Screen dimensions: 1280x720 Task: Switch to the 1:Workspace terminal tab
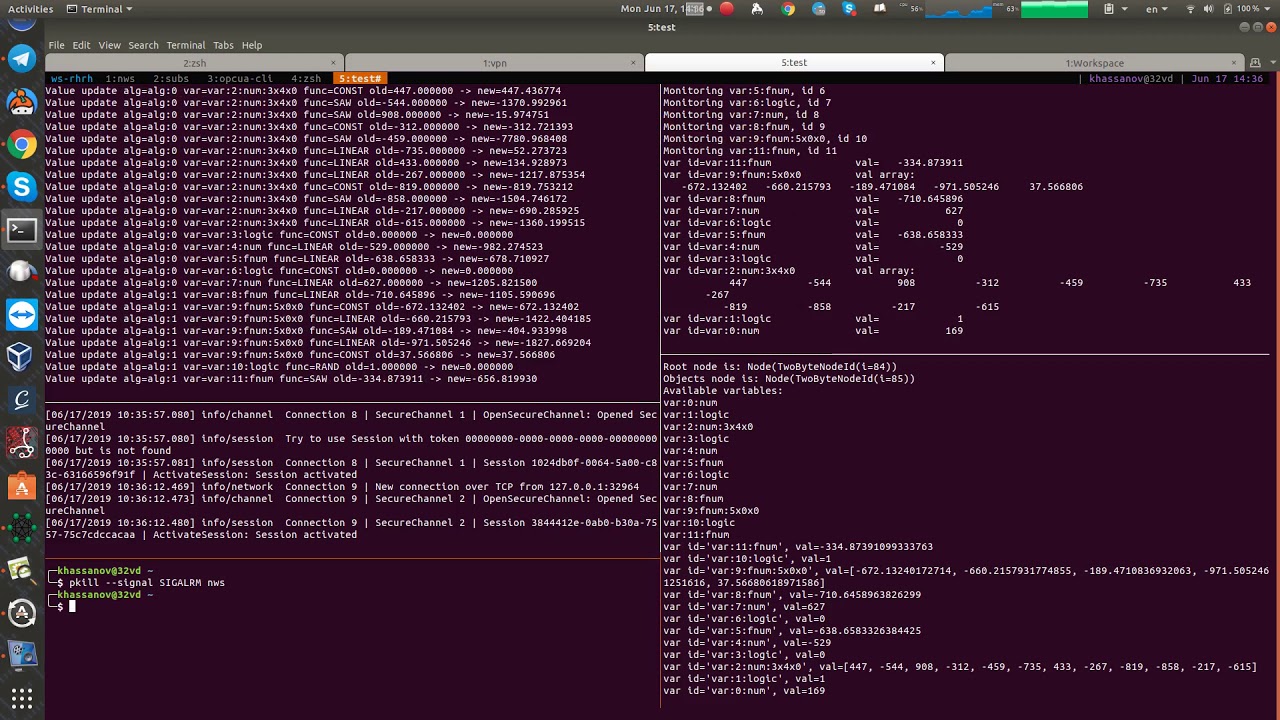tap(1094, 63)
